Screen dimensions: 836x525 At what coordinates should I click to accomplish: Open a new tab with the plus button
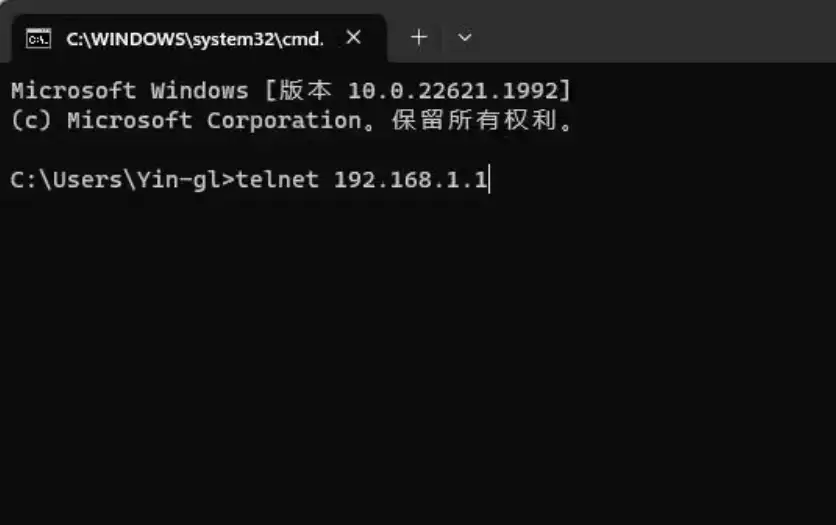point(419,37)
